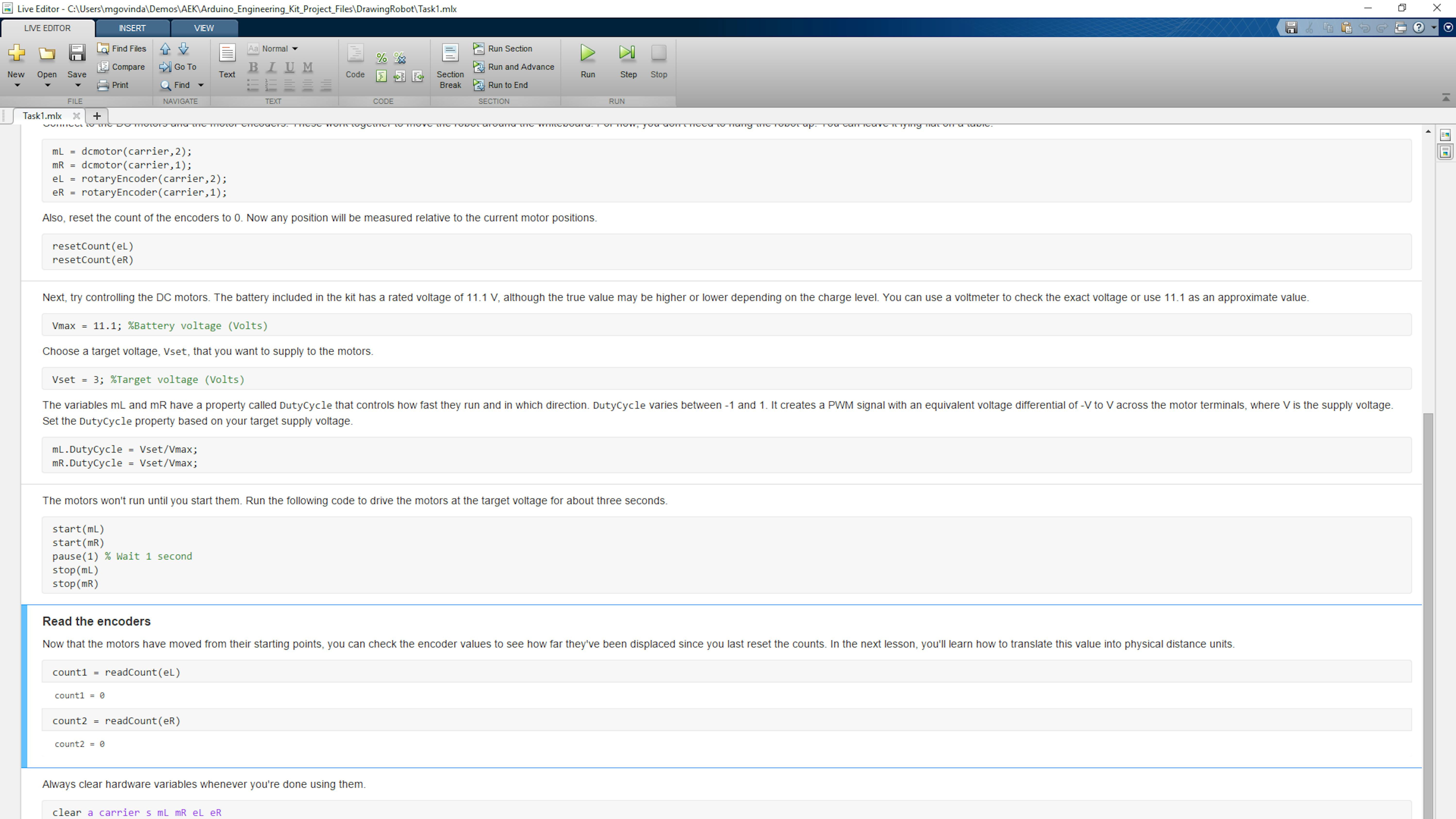Select the Task1.mlx document tab
Image resolution: width=1456 pixels, height=819 pixels.
pos(42,116)
